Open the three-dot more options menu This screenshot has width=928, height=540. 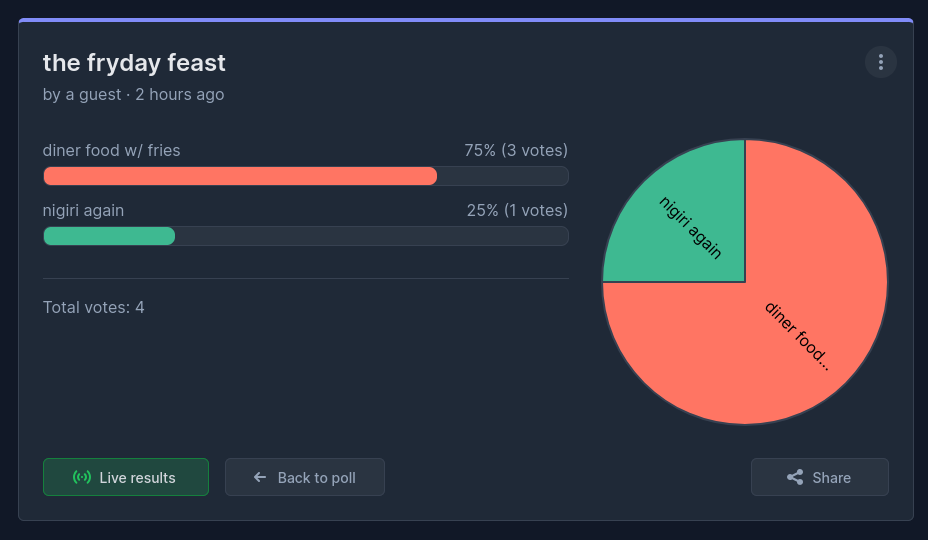880,62
